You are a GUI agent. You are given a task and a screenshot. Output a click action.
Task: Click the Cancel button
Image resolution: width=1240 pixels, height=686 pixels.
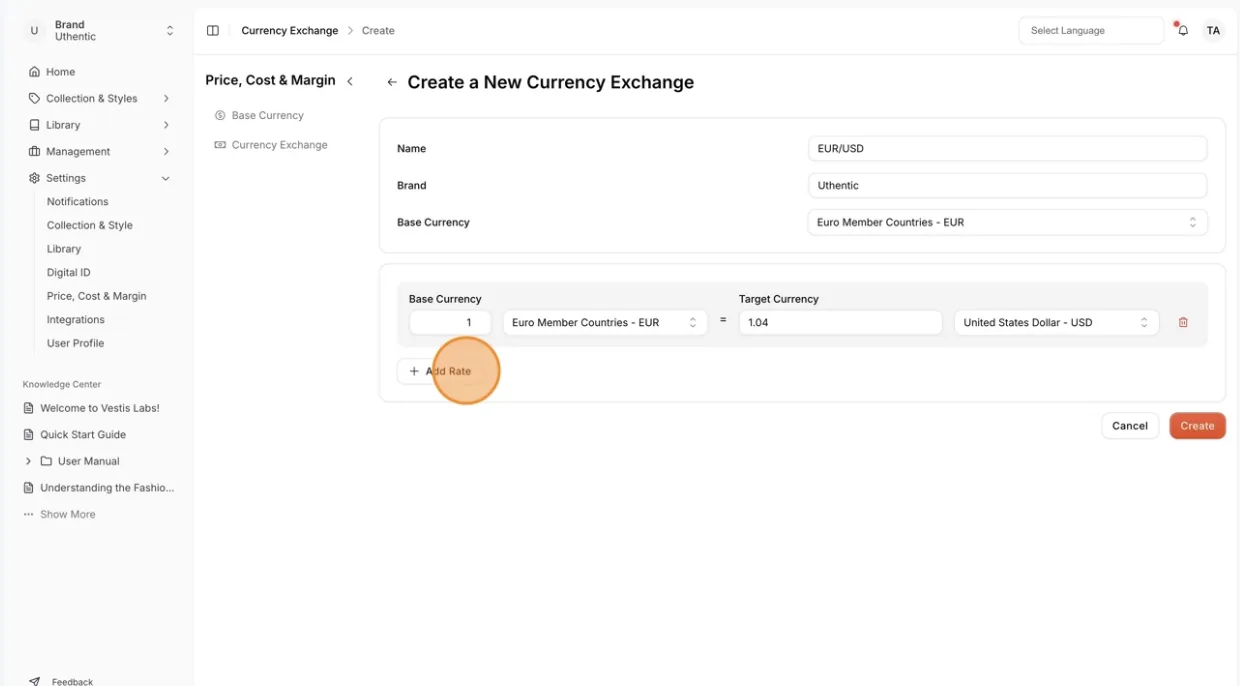click(1130, 426)
